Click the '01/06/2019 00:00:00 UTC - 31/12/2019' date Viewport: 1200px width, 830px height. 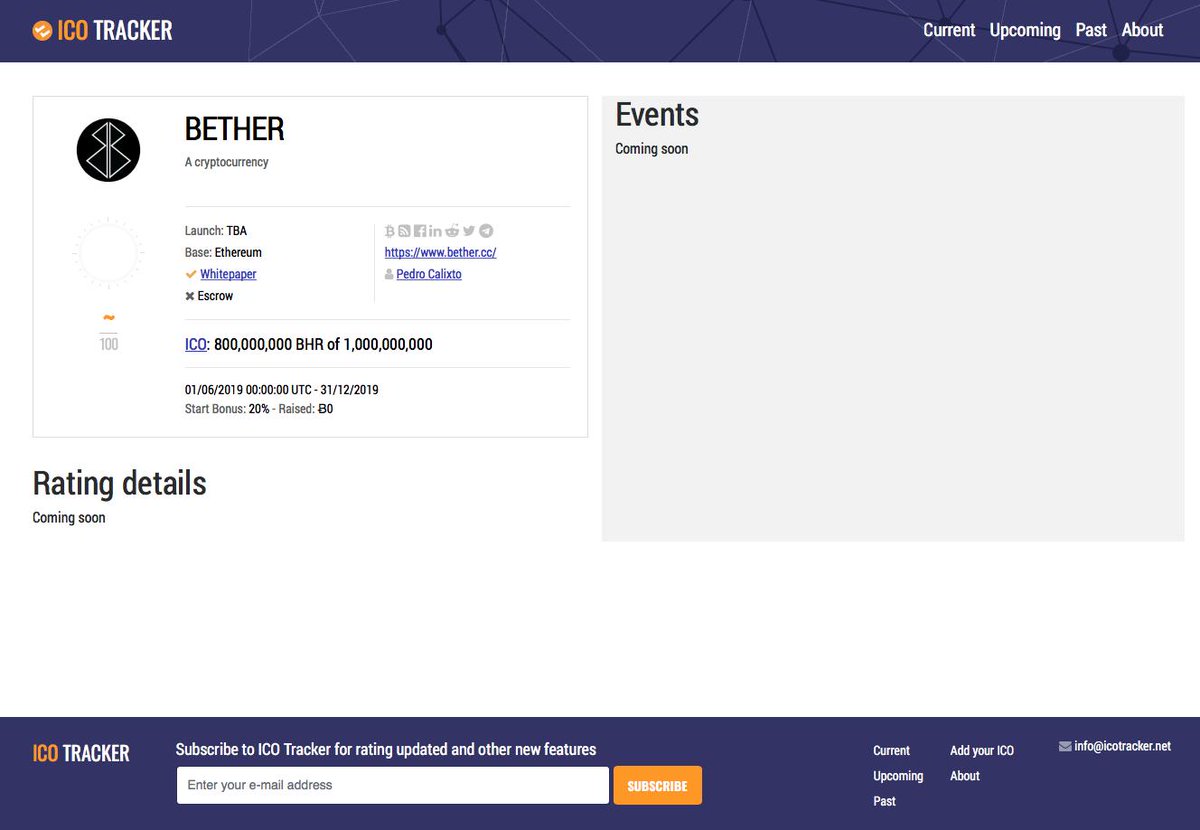coord(282,390)
